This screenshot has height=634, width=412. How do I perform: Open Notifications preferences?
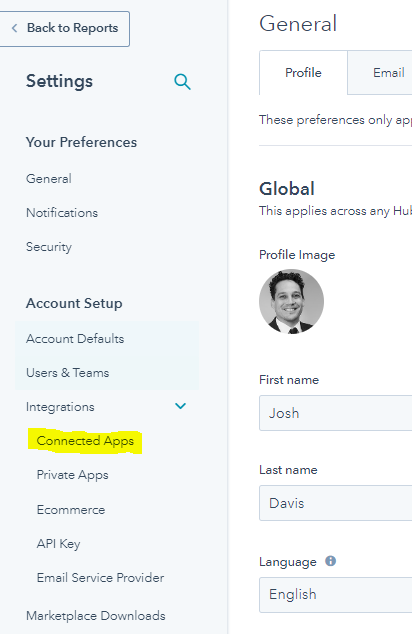click(x=62, y=213)
